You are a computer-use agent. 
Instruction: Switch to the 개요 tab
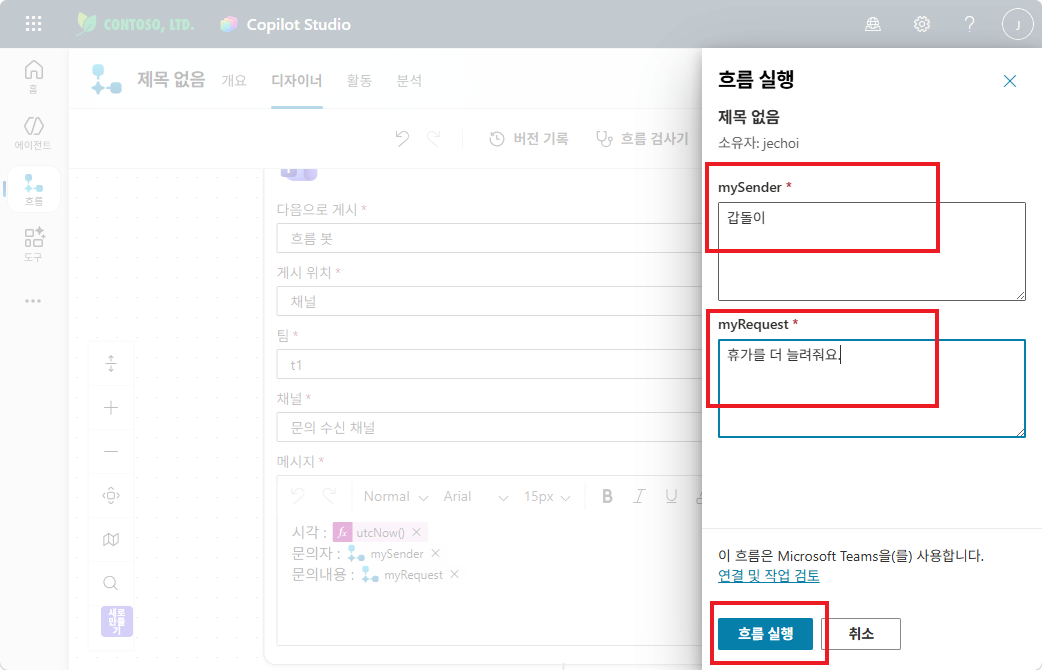click(x=234, y=80)
